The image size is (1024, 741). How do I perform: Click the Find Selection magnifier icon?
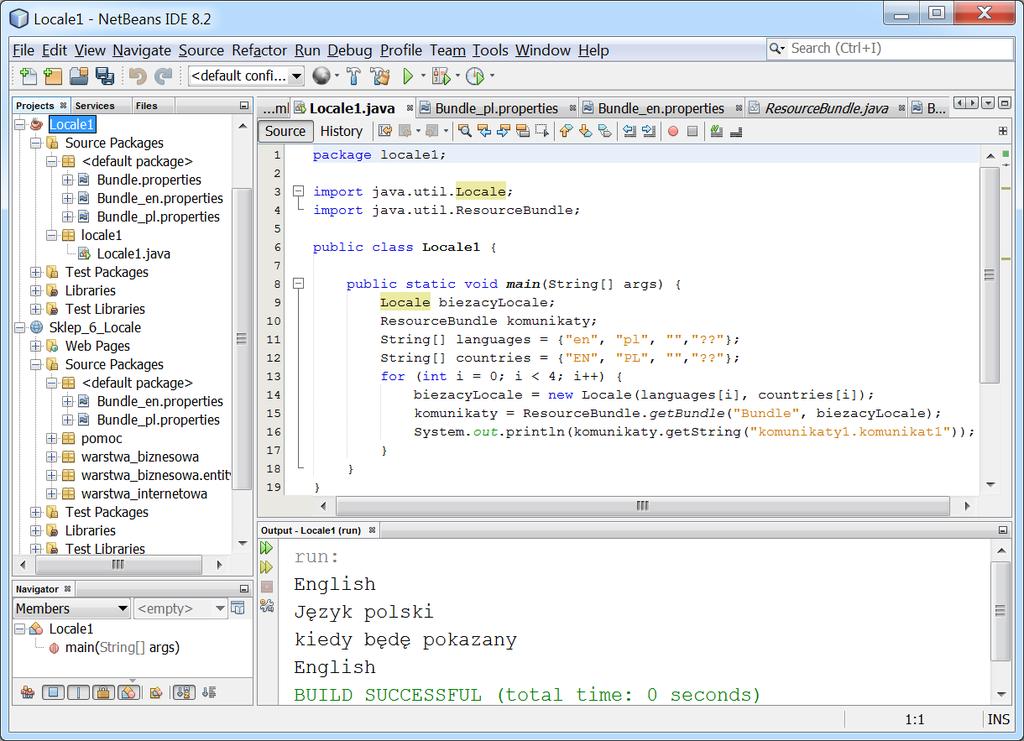[x=464, y=131]
